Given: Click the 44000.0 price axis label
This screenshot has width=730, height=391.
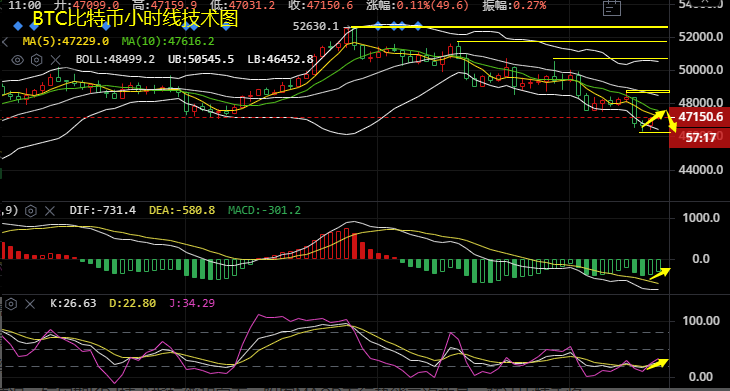Looking at the screenshot, I should (x=700, y=170).
